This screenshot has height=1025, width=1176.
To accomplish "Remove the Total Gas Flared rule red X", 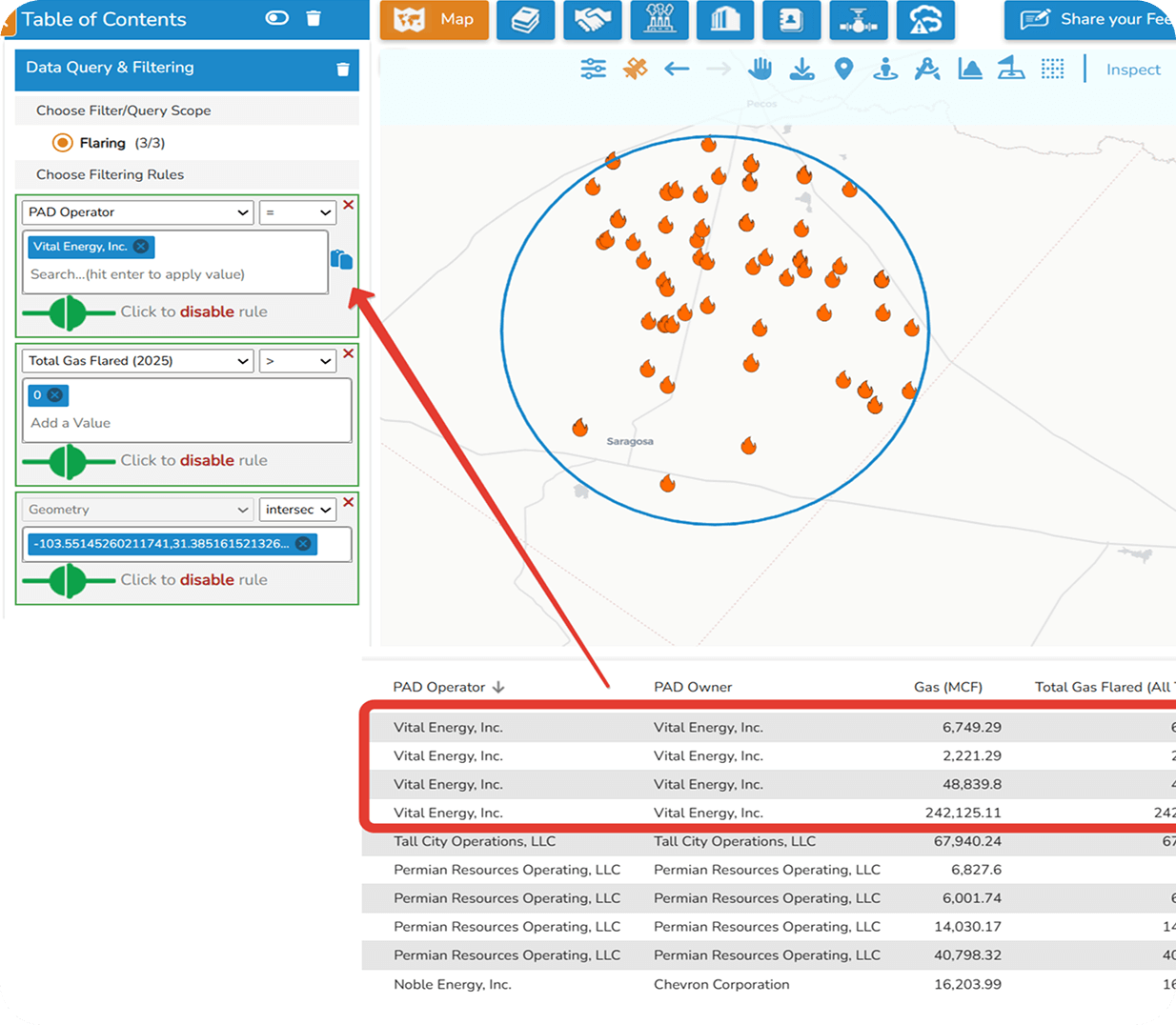I will tap(349, 353).
